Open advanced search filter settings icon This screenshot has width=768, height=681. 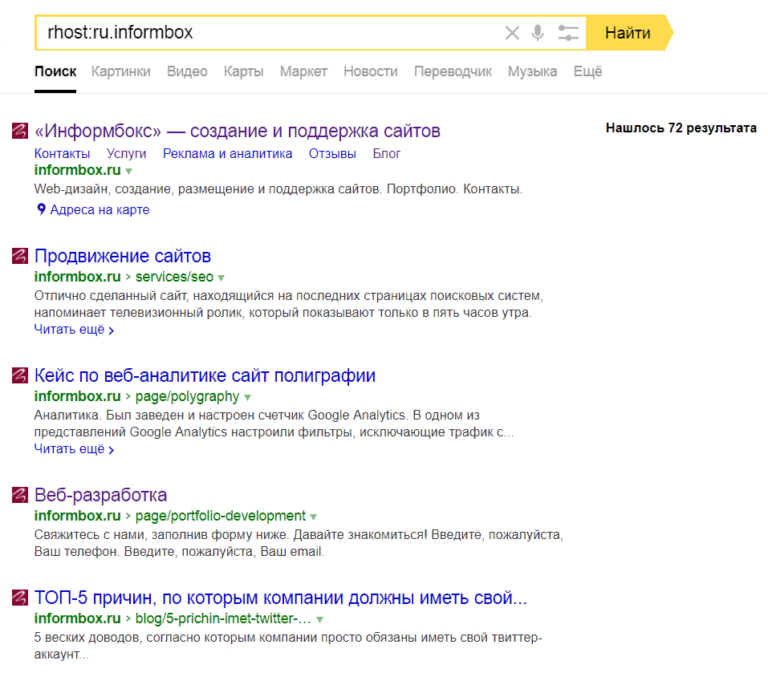click(568, 33)
